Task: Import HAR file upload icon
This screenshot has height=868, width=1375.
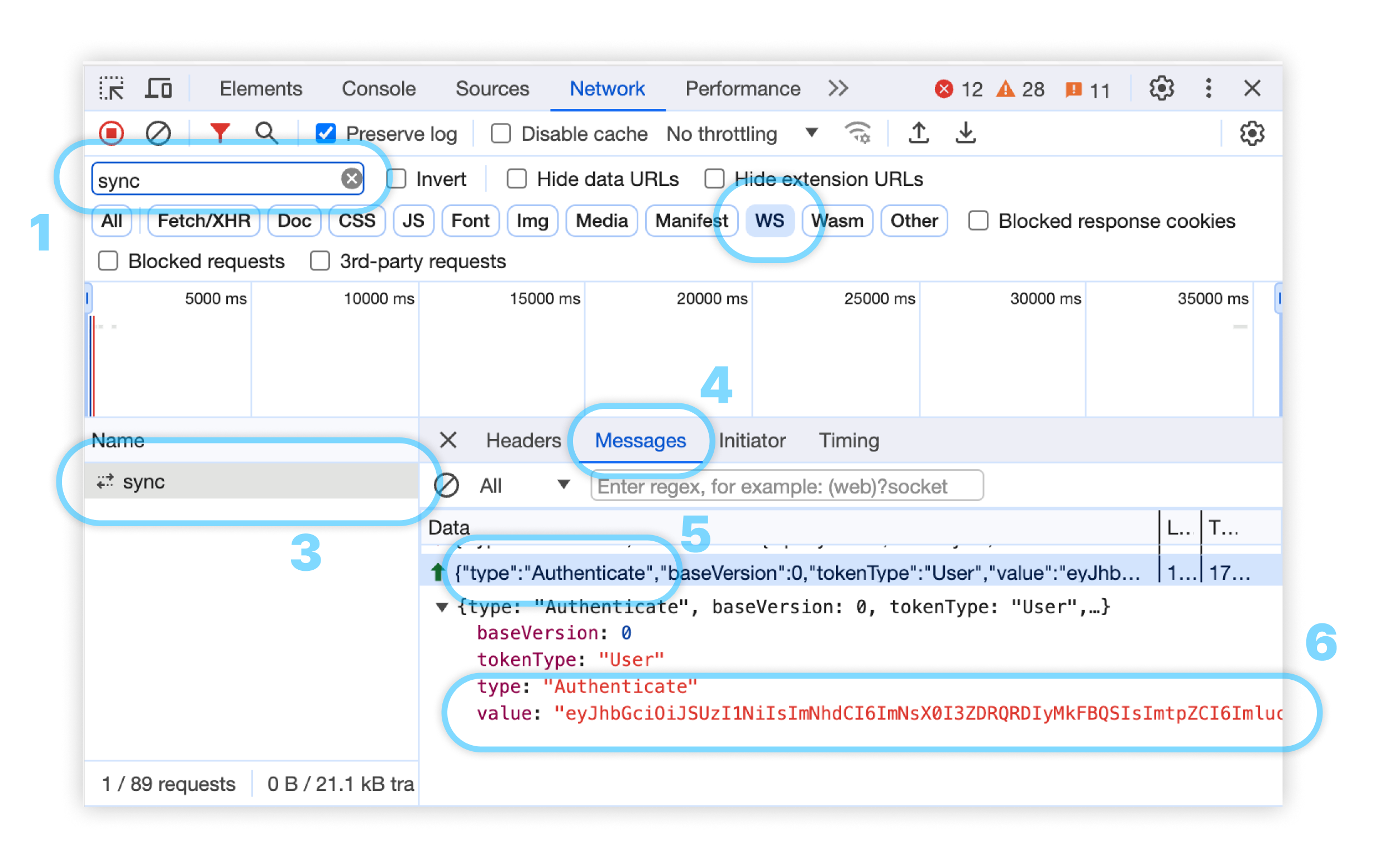Action: (x=919, y=133)
